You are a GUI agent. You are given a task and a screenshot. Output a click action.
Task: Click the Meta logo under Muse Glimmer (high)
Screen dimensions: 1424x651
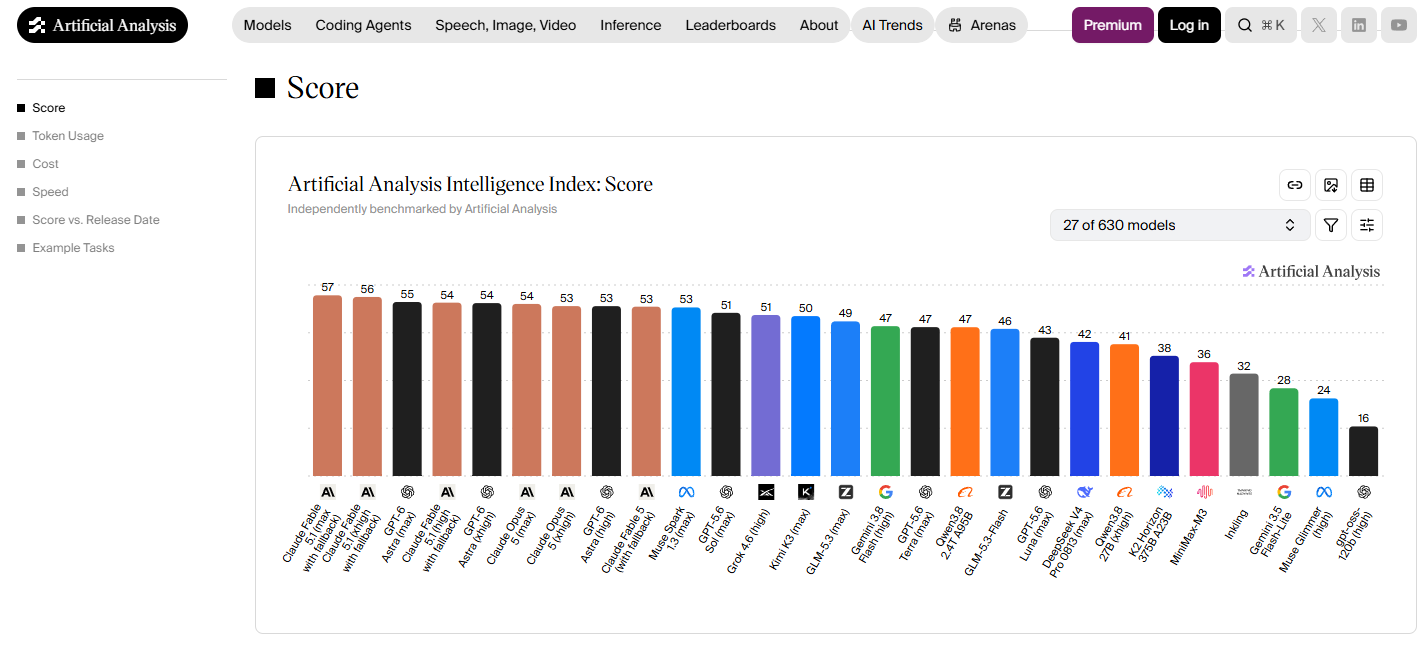[x=1324, y=492]
